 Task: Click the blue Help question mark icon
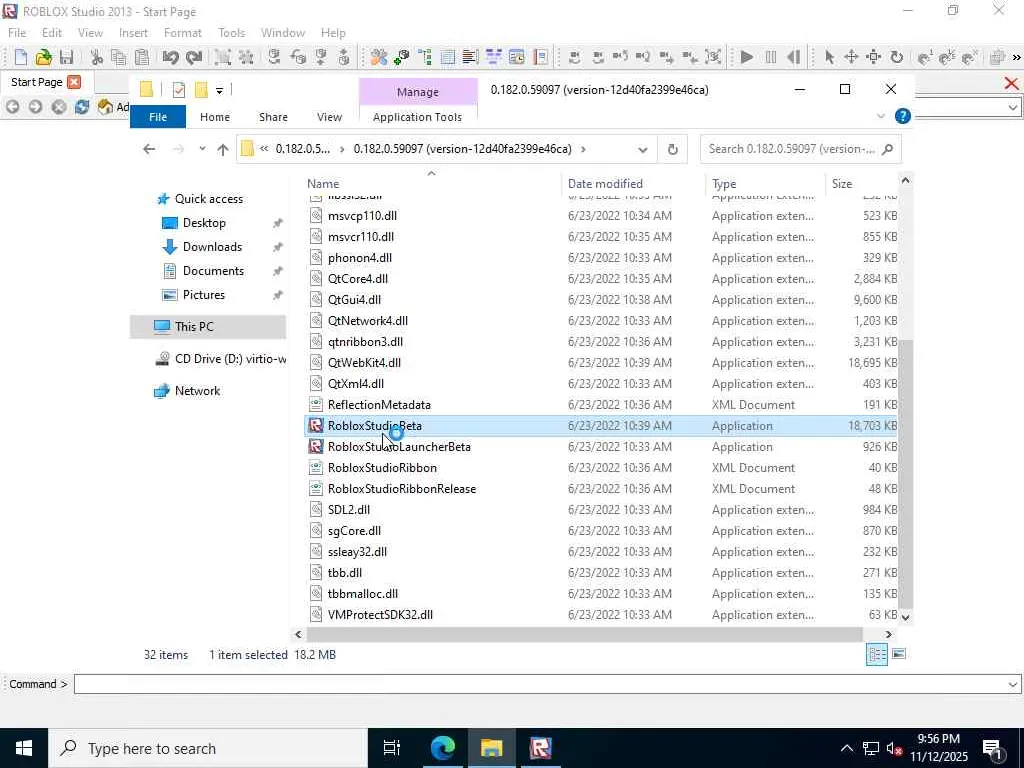click(903, 116)
